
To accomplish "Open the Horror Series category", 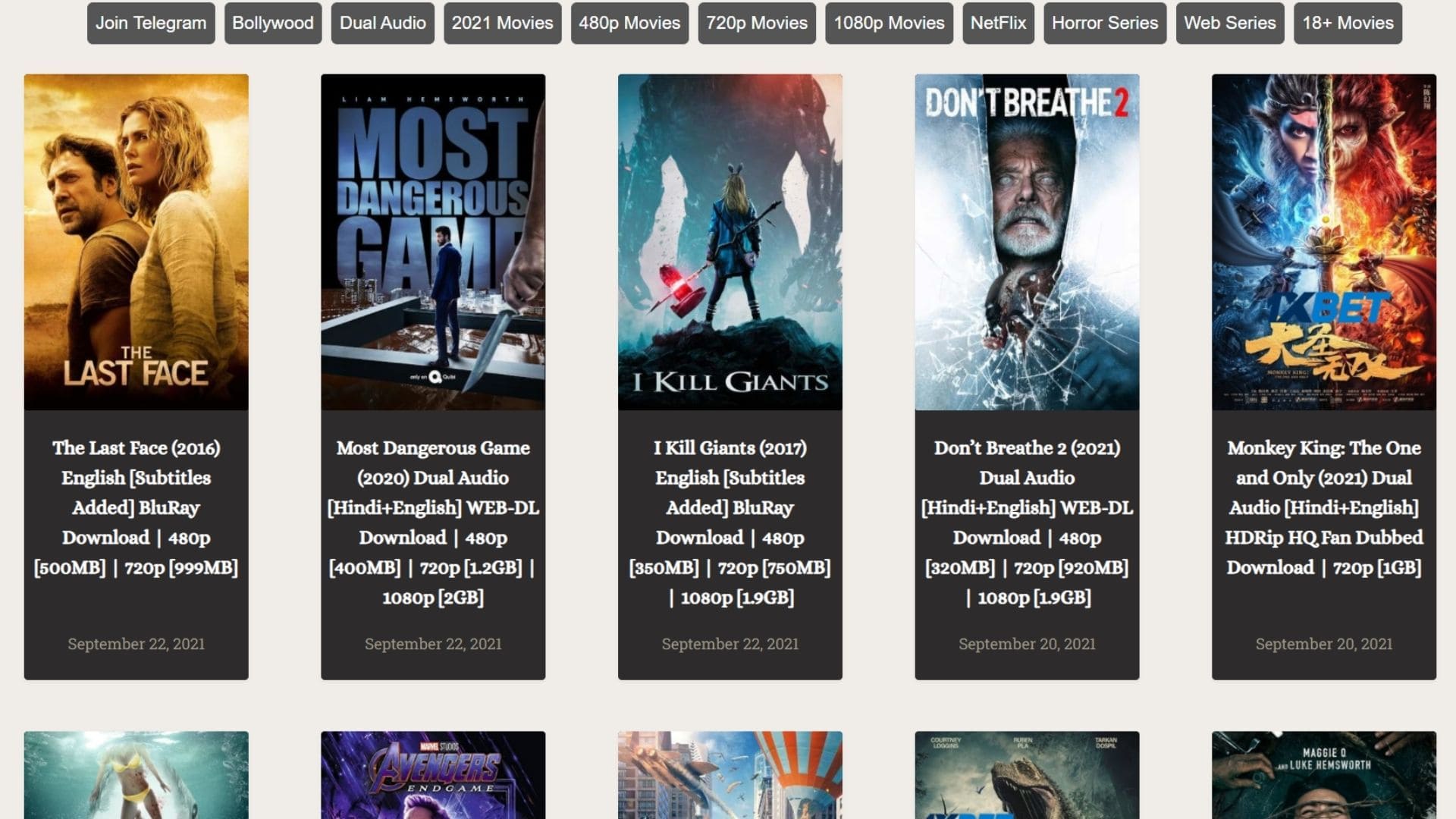I will pos(1105,23).
